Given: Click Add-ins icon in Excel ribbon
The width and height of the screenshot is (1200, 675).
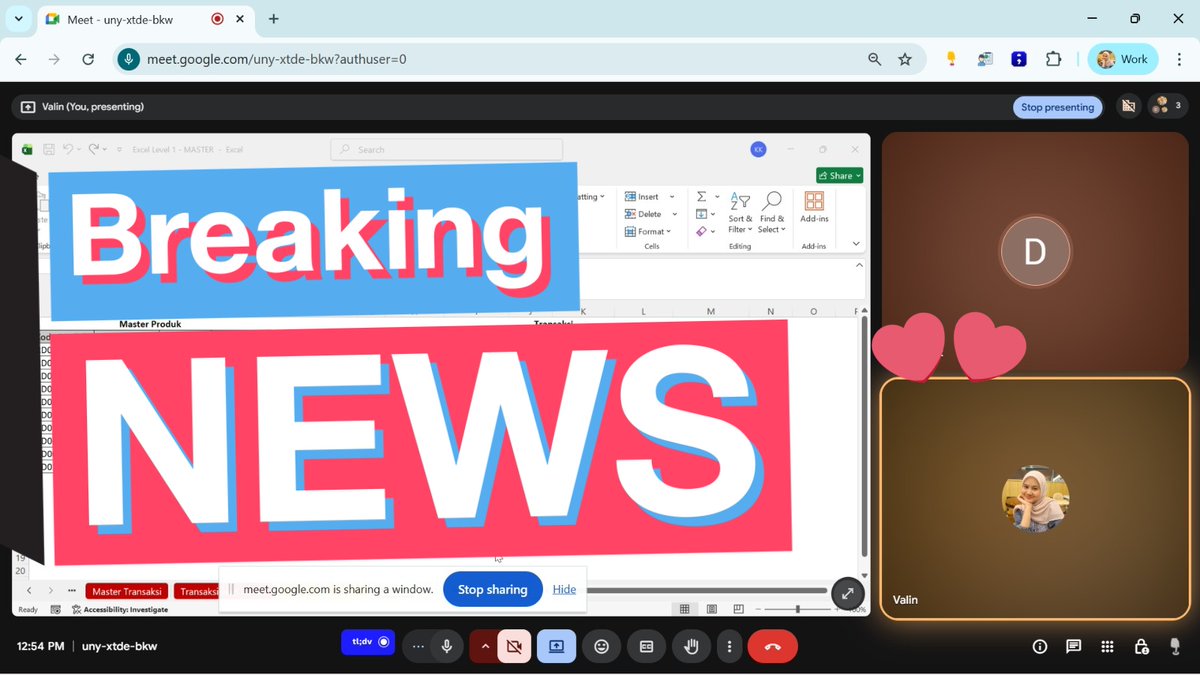Looking at the screenshot, I should (814, 207).
